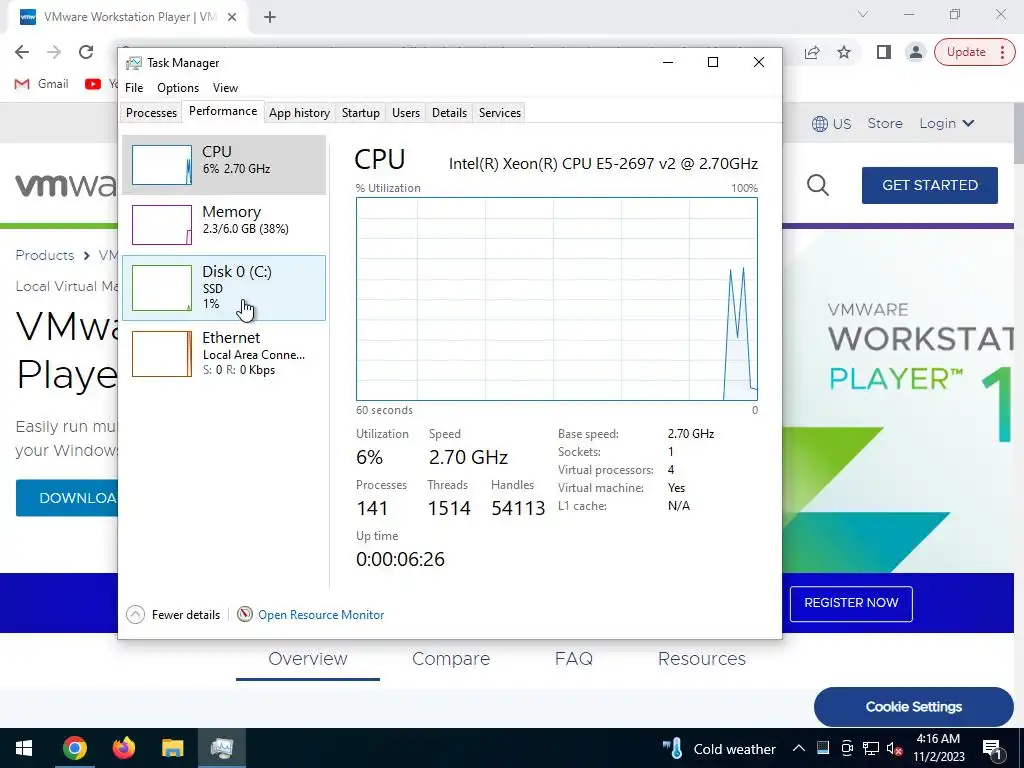Open Resource Monitor link

click(321, 615)
